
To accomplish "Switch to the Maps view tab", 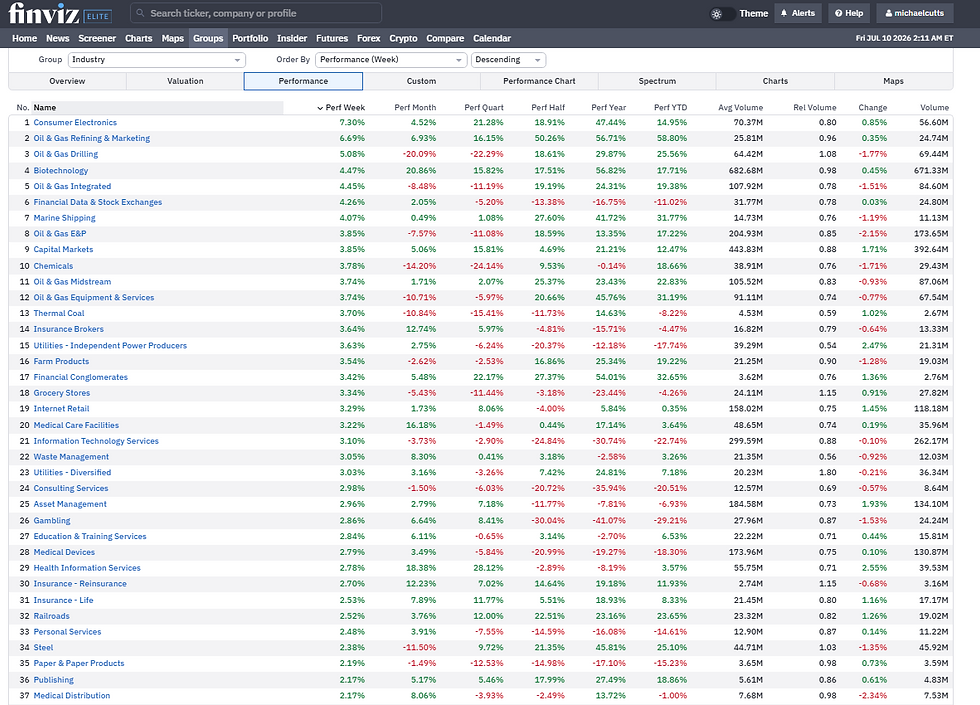I will pos(894,81).
